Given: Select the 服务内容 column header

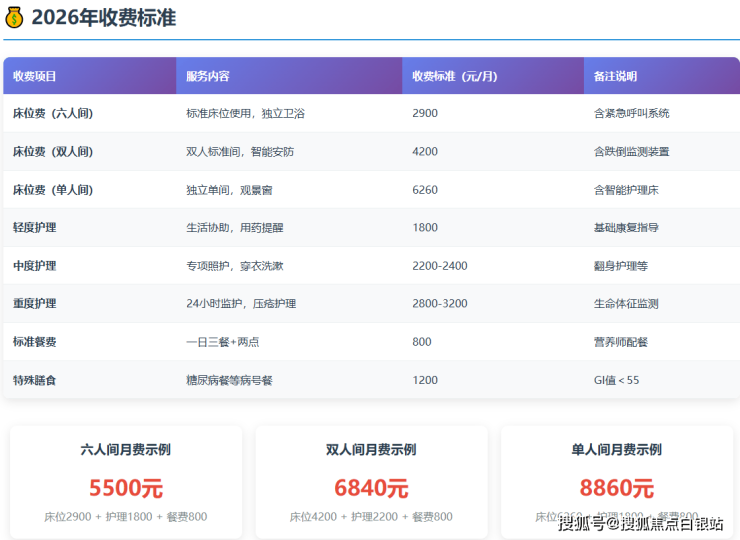Looking at the screenshot, I should coord(208,76).
